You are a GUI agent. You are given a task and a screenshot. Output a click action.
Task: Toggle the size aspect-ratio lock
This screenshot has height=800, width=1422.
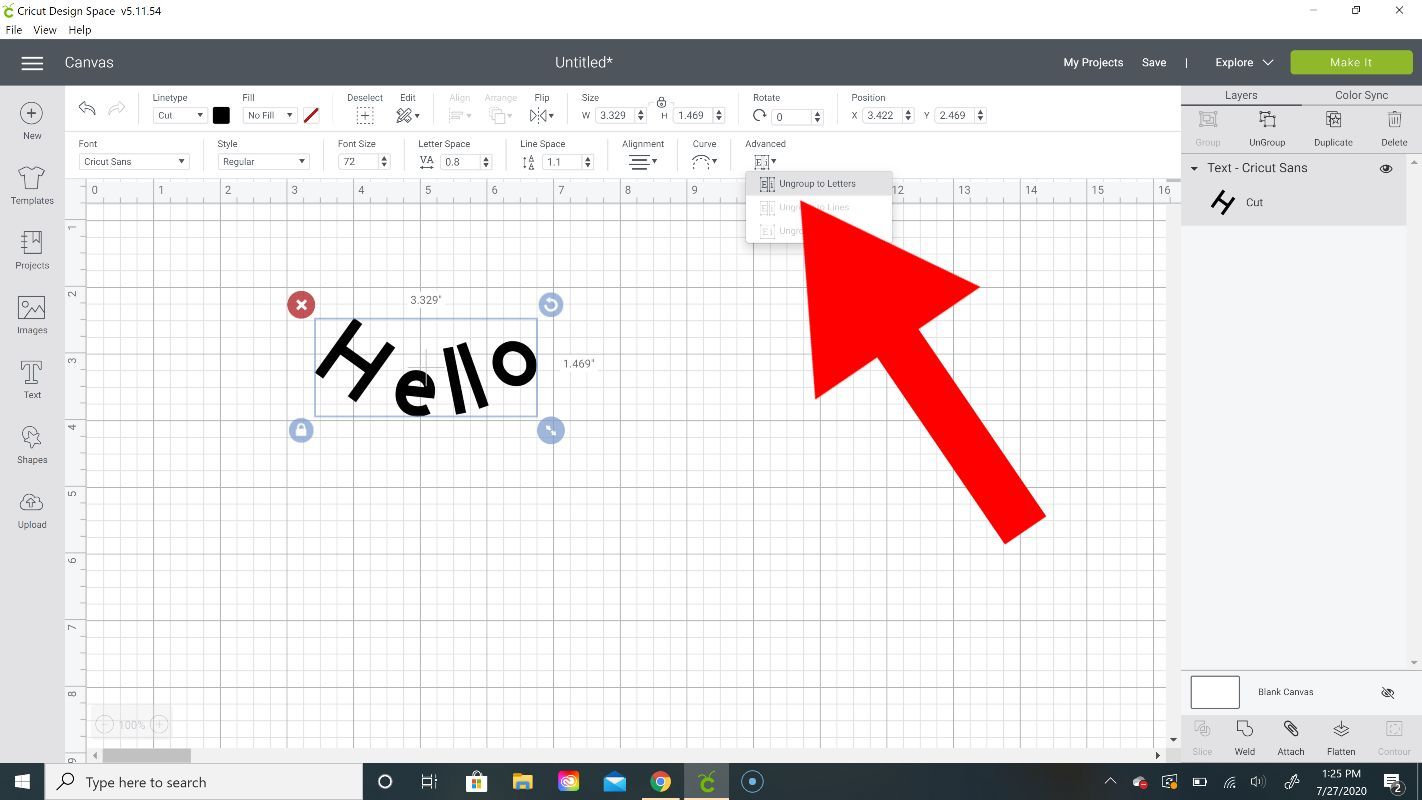[x=661, y=103]
